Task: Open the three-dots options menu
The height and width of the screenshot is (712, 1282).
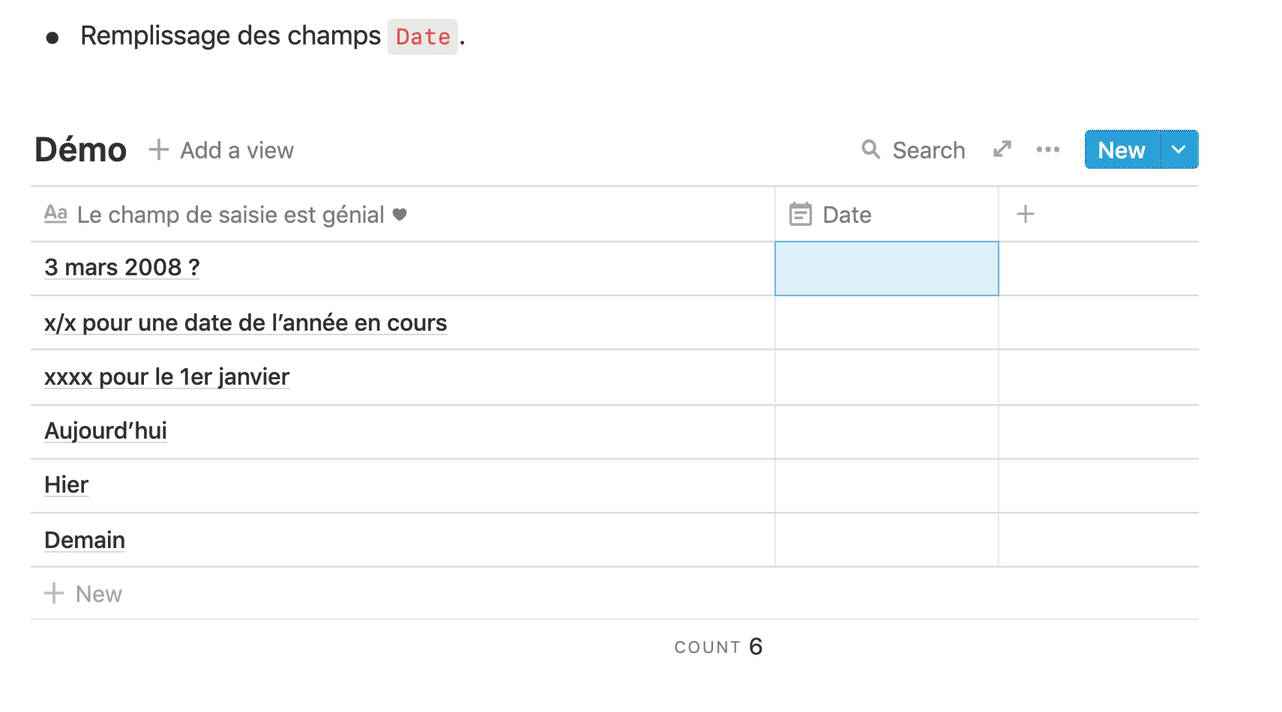Action: (1048, 150)
